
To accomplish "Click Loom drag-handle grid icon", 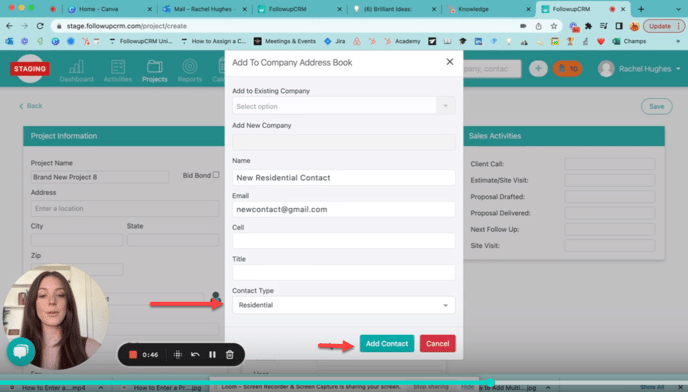I will point(178,354).
